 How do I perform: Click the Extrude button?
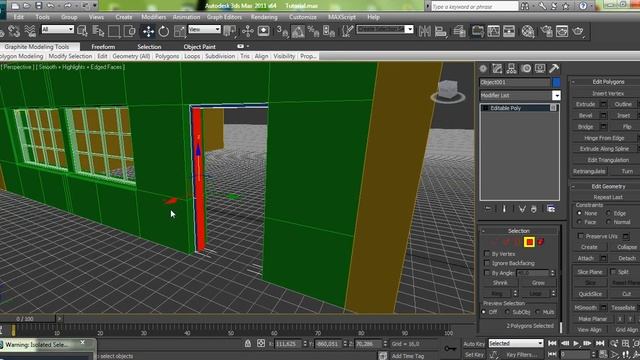click(x=585, y=104)
